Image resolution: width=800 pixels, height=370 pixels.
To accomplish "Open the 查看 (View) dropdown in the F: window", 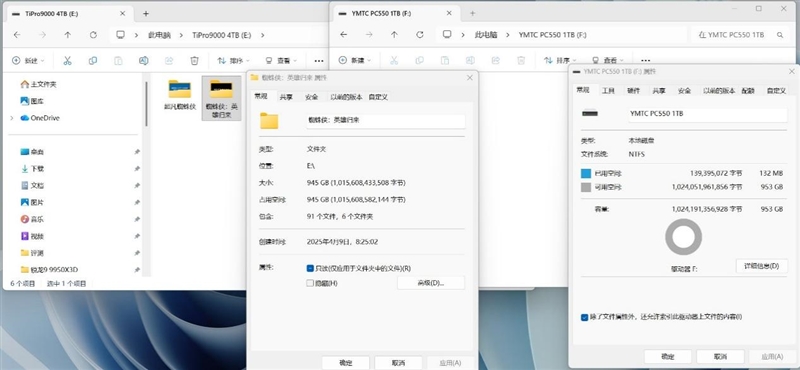I will (607, 61).
